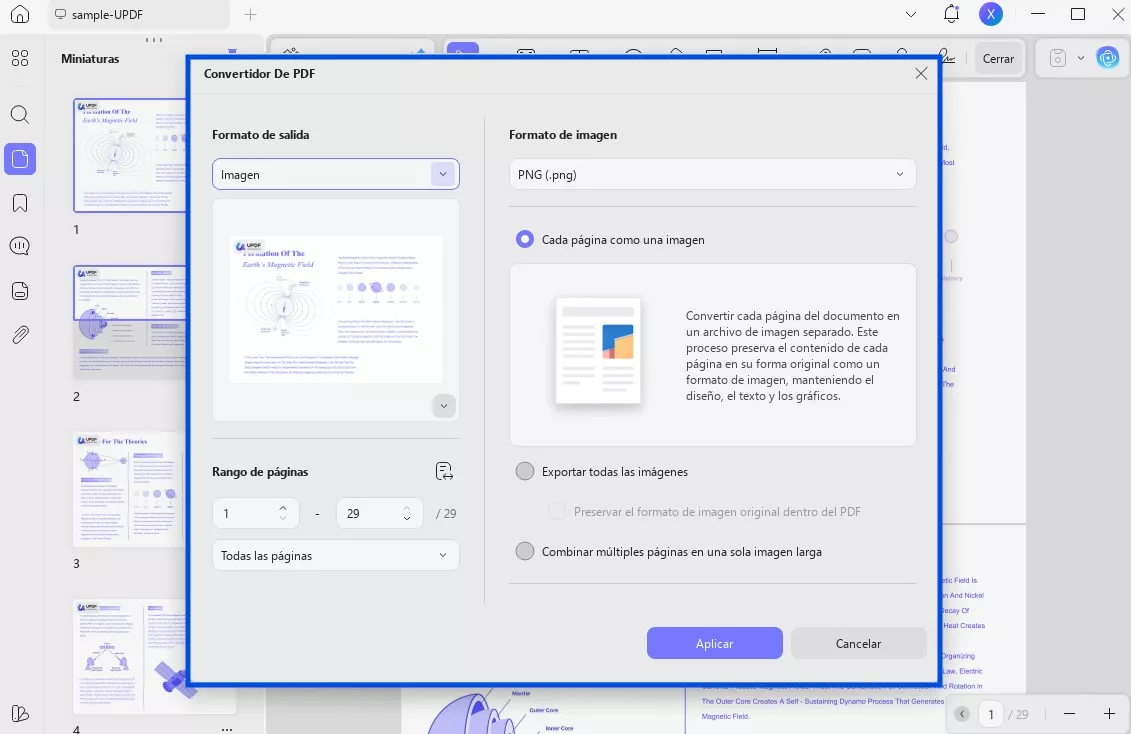Open the form fields page icon in sidebar

pos(20,291)
